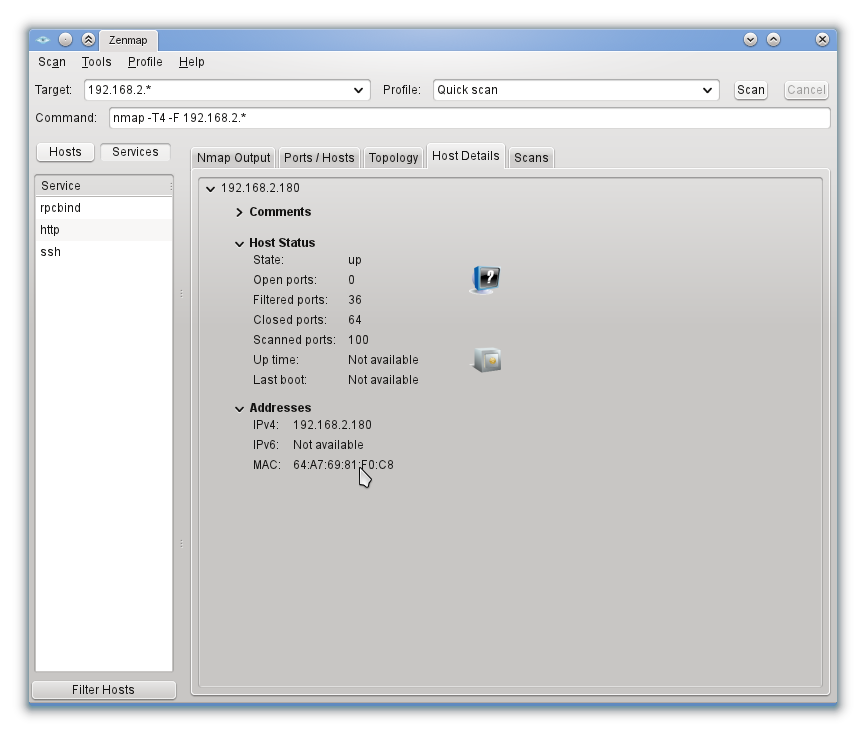The width and height of the screenshot is (866, 735).
Task: Click the round dot title bar button
Action: pyautogui.click(x=66, y=40)
